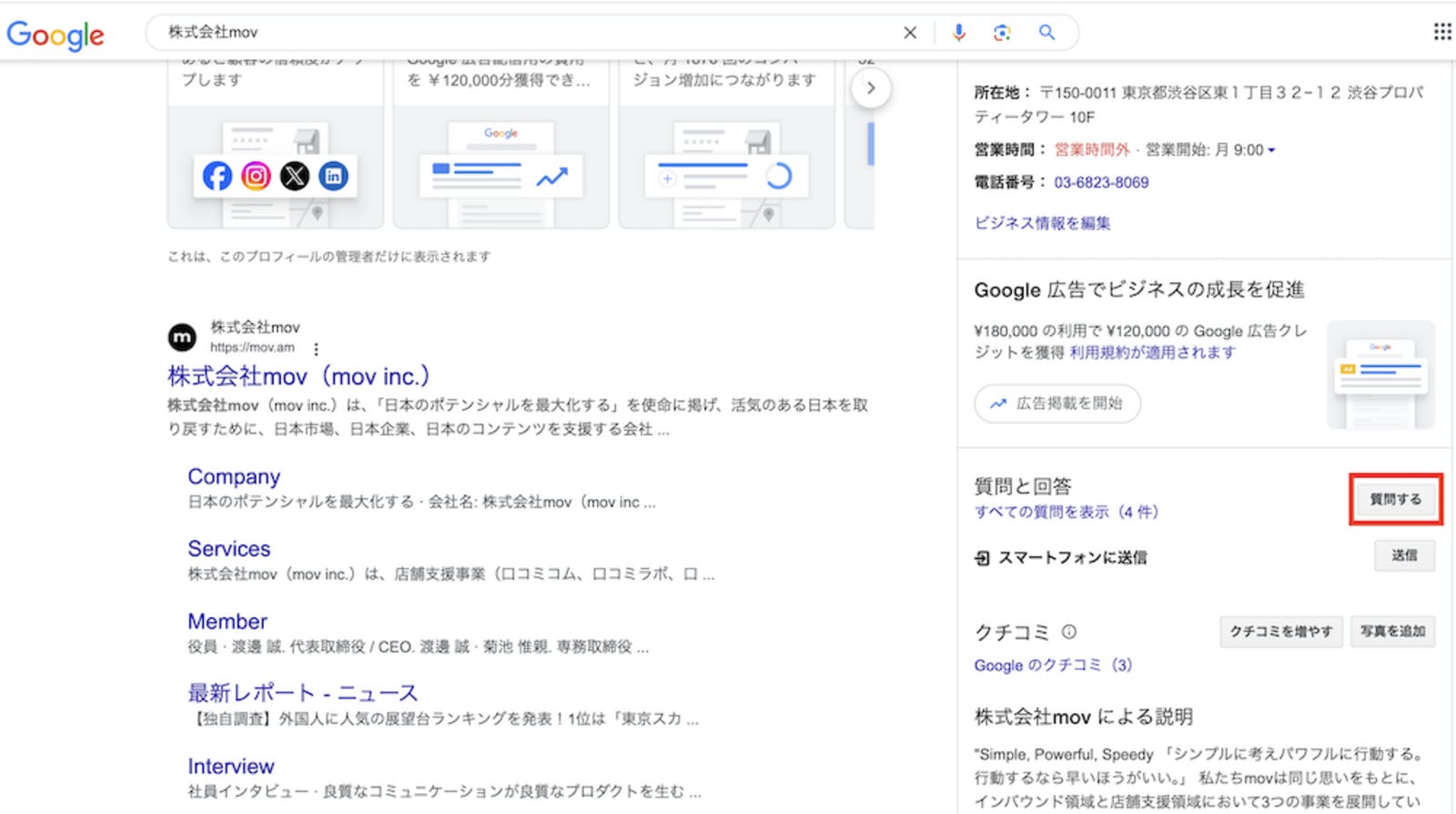Advance the card carousel with right arrow
The image size is (1456, 814).
click(871, 88)
